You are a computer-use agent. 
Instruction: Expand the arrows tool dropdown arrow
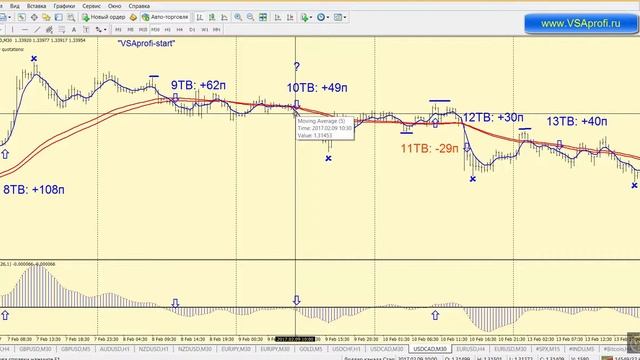105,30
